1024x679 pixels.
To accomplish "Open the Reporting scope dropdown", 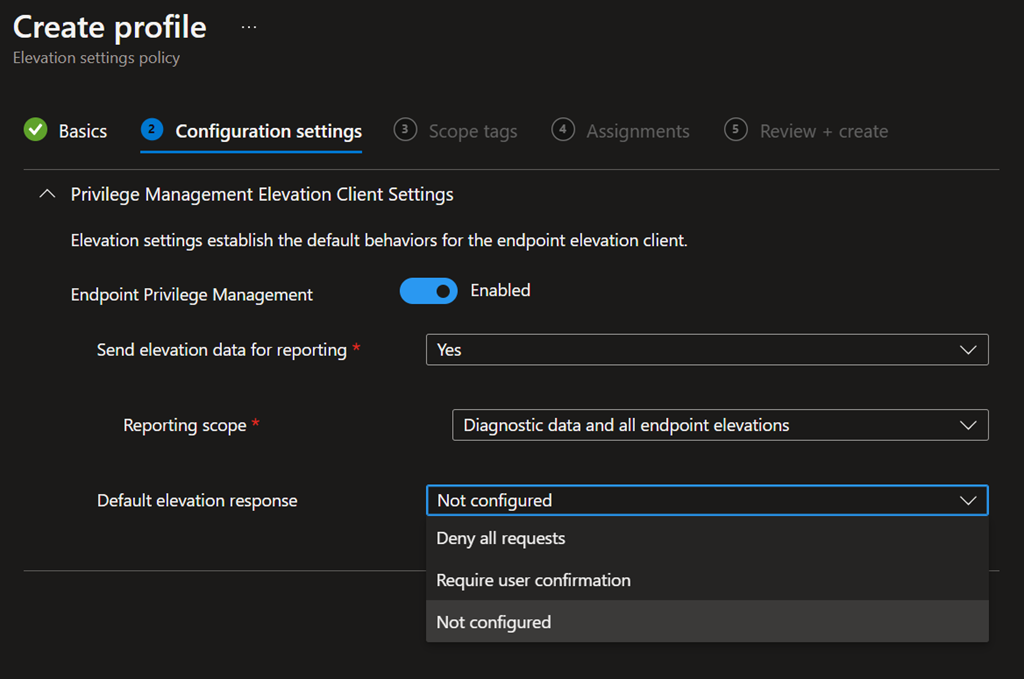I will click(x=719, y=425).
